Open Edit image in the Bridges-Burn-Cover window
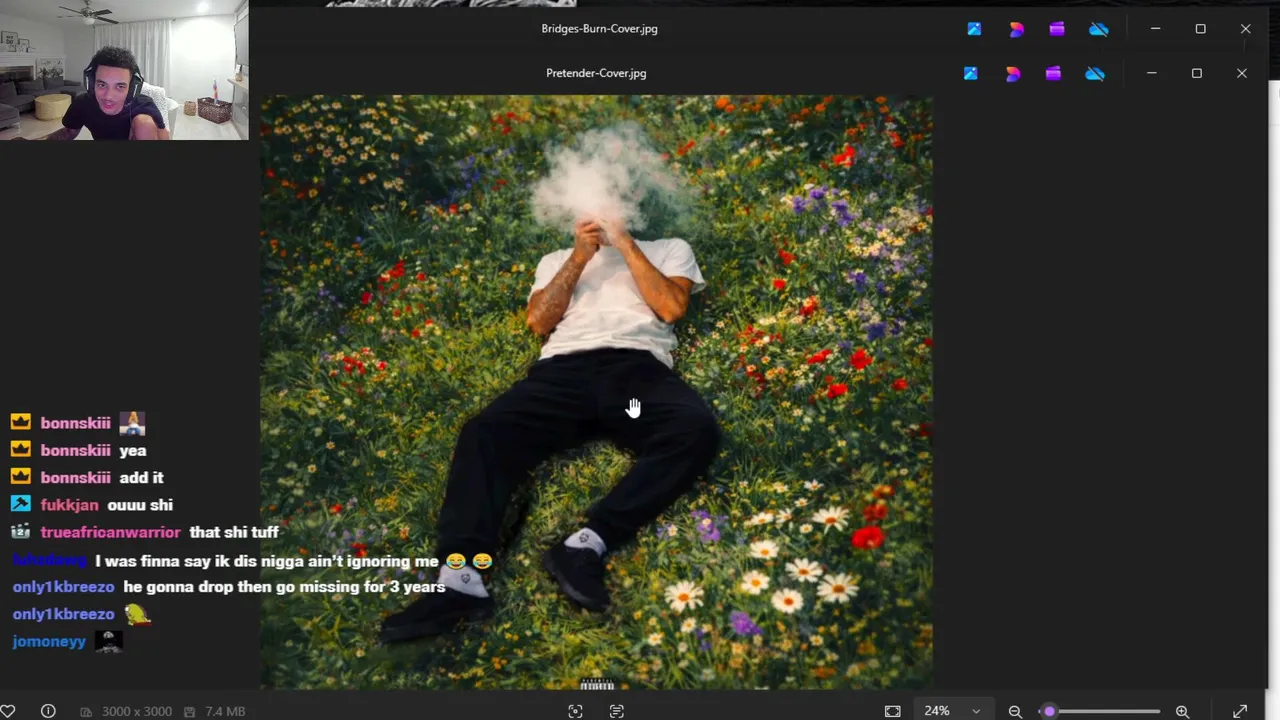 click(974, 29)
